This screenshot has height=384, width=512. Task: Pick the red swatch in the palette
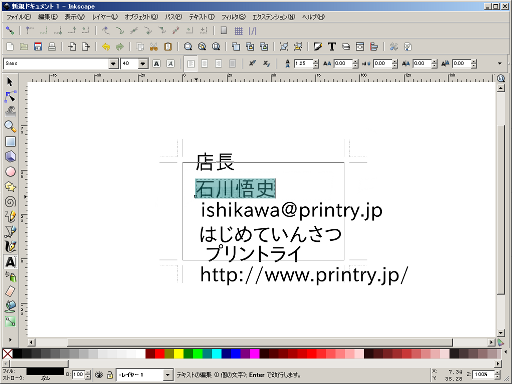[x=160, y=354]
